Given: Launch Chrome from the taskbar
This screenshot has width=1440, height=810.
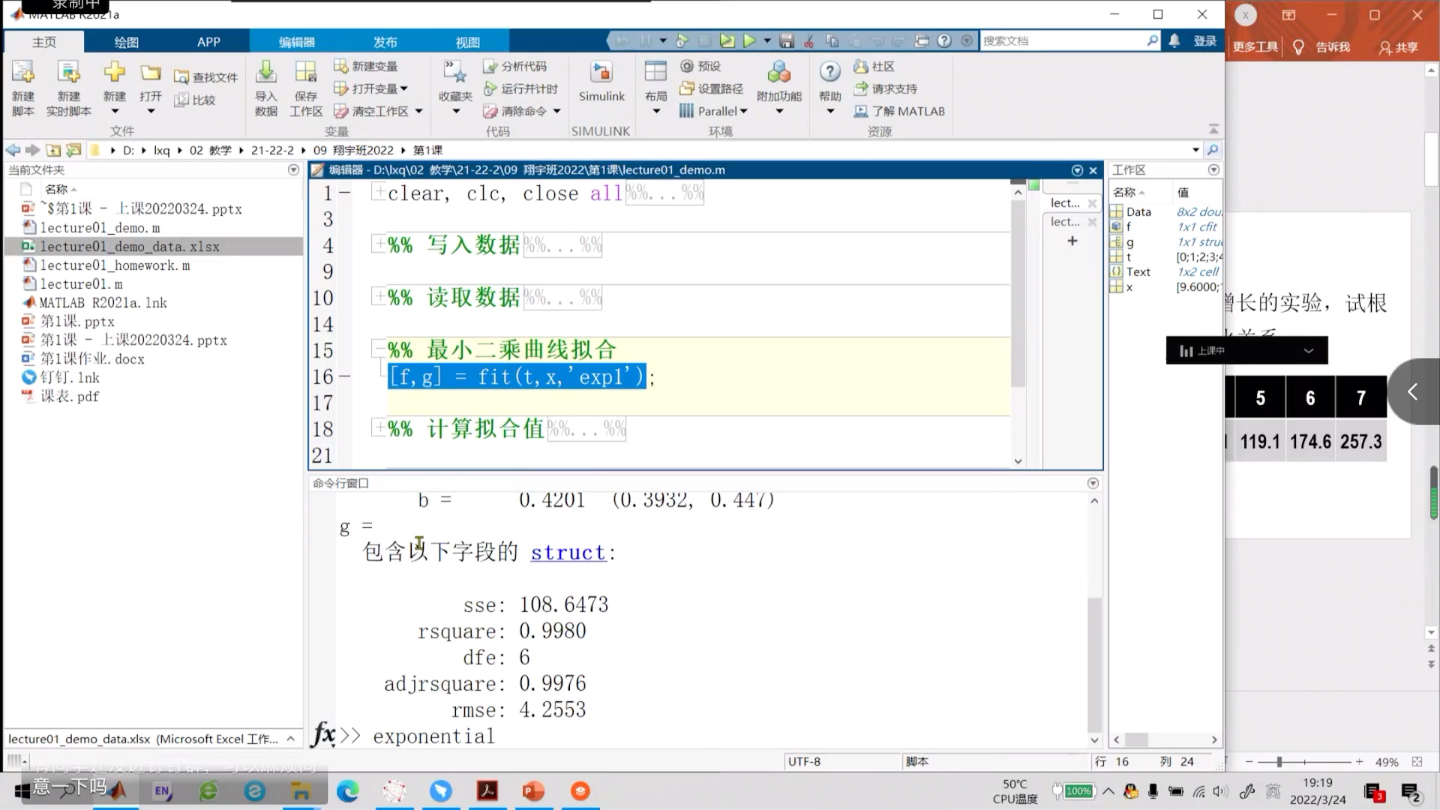Looking at the screenshot, I should click(x=348, y=790).
